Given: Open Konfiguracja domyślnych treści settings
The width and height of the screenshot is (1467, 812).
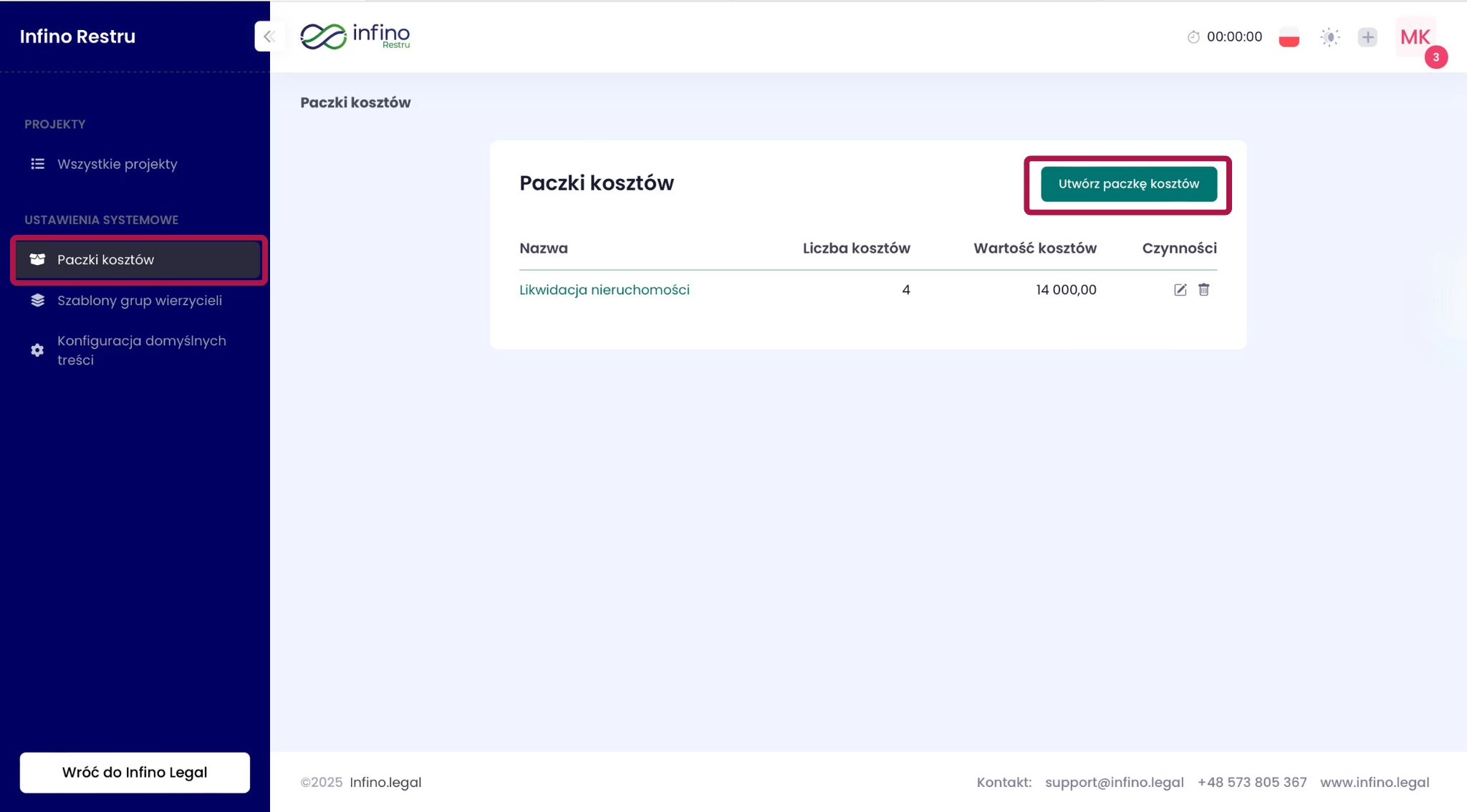Looking at the screenshot, I should pyautogui.click(x=141, y=350).
